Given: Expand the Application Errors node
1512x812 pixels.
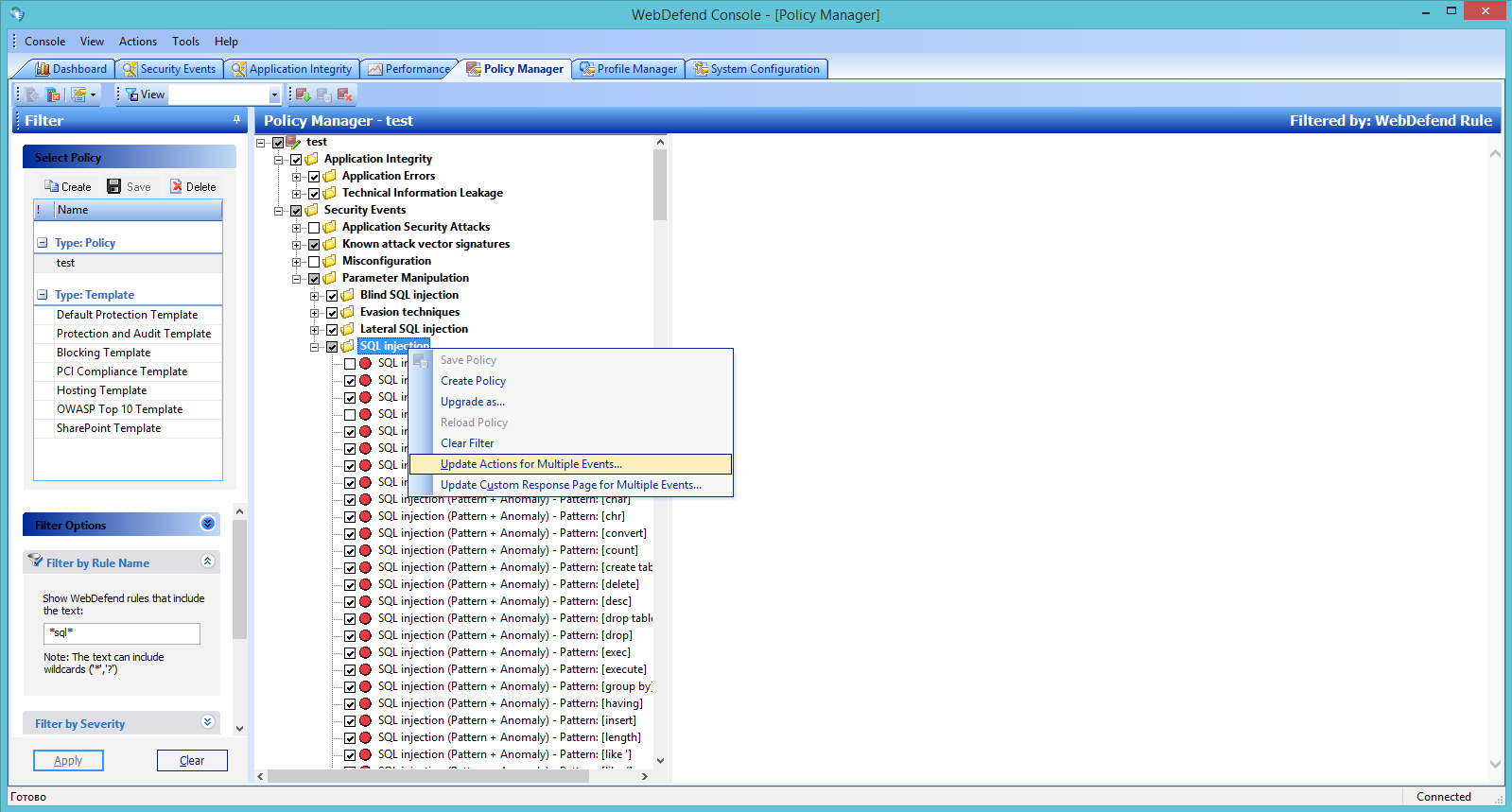Looking at the screenshot, I should pyautogui.click(x=296, y=177).
